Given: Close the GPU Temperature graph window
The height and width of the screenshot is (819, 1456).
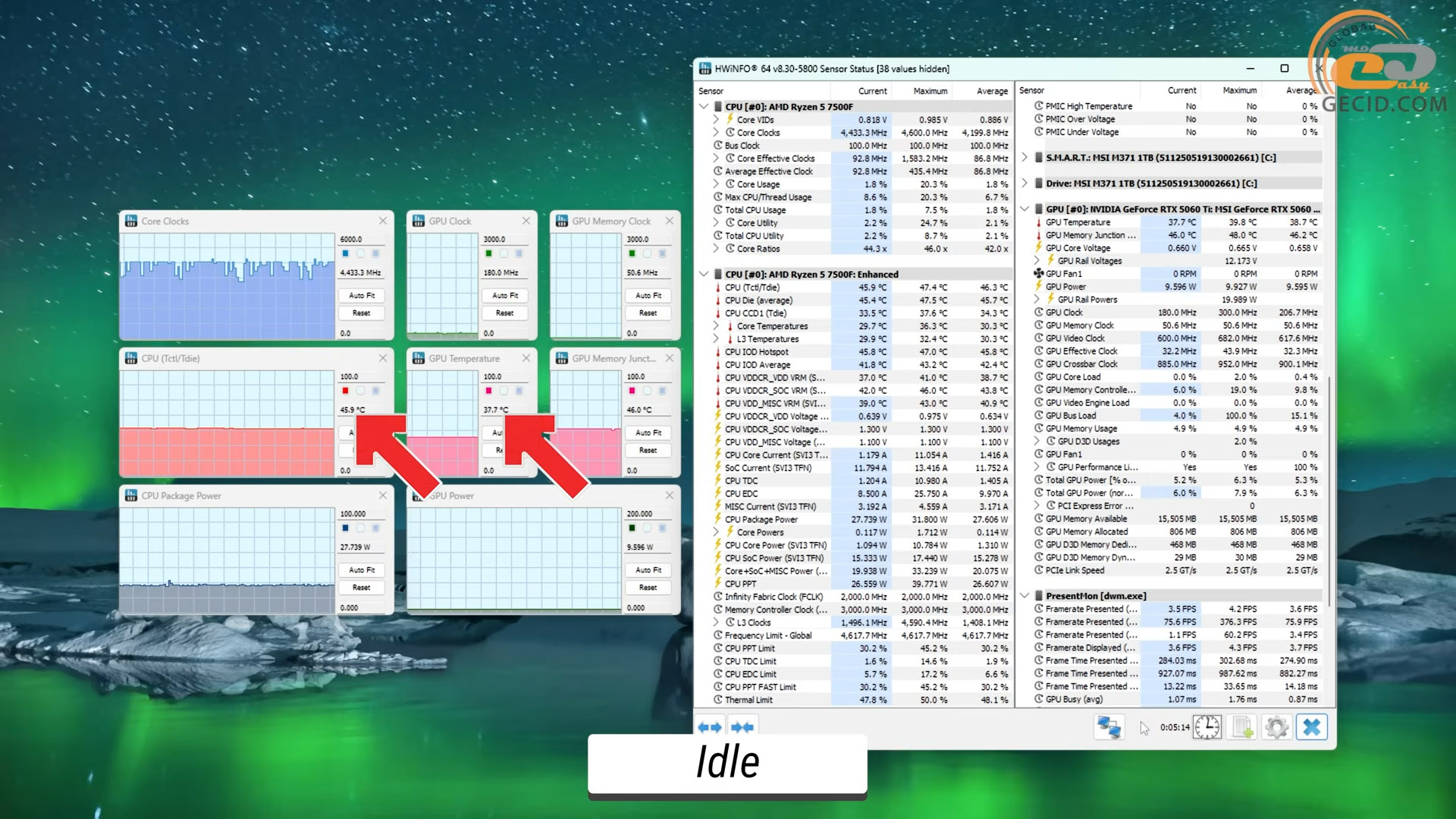Looking at the screenshot, I should pos(526,358).
